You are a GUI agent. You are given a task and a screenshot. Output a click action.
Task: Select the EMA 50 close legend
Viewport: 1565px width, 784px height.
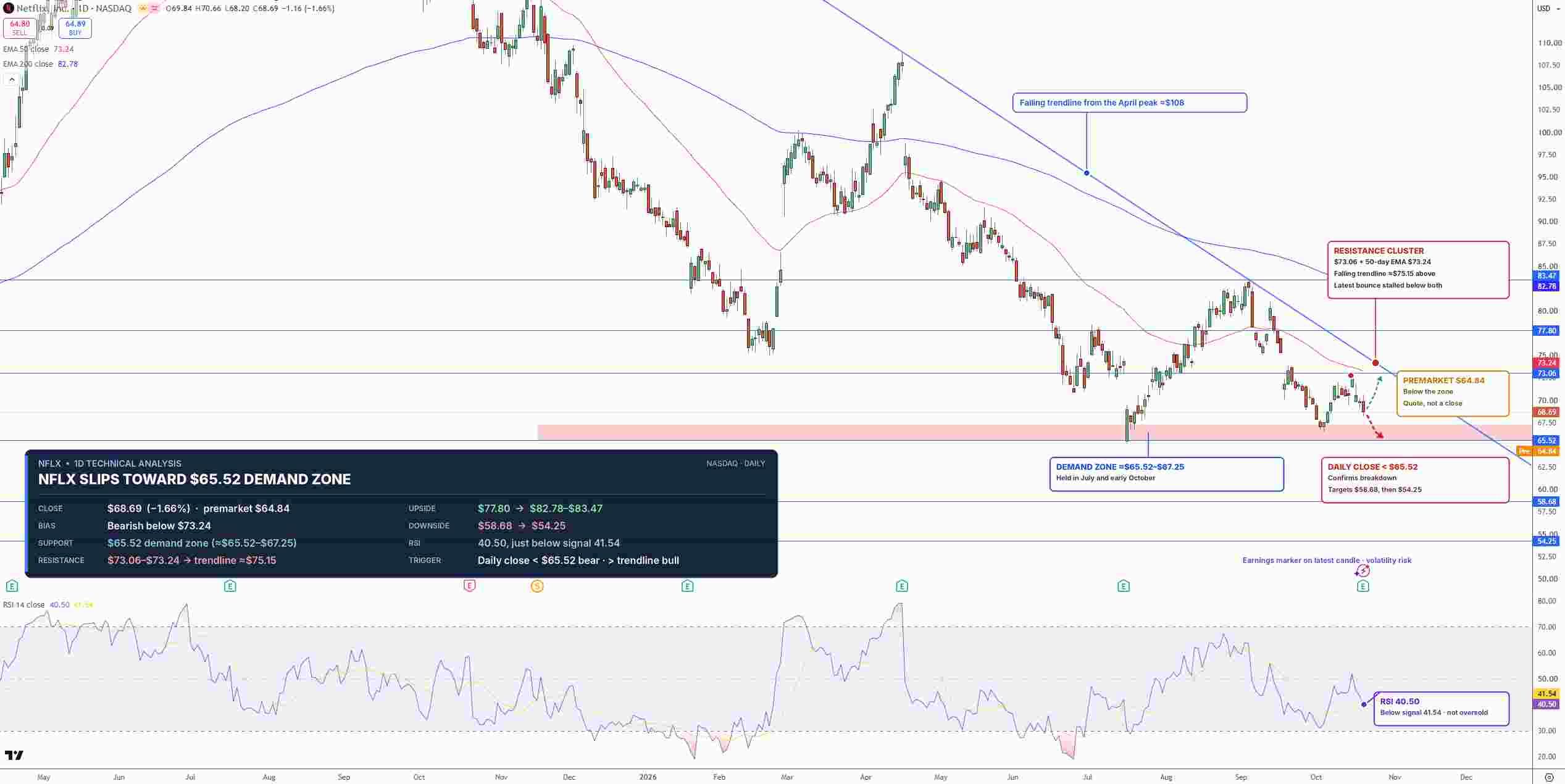point(38,49)
